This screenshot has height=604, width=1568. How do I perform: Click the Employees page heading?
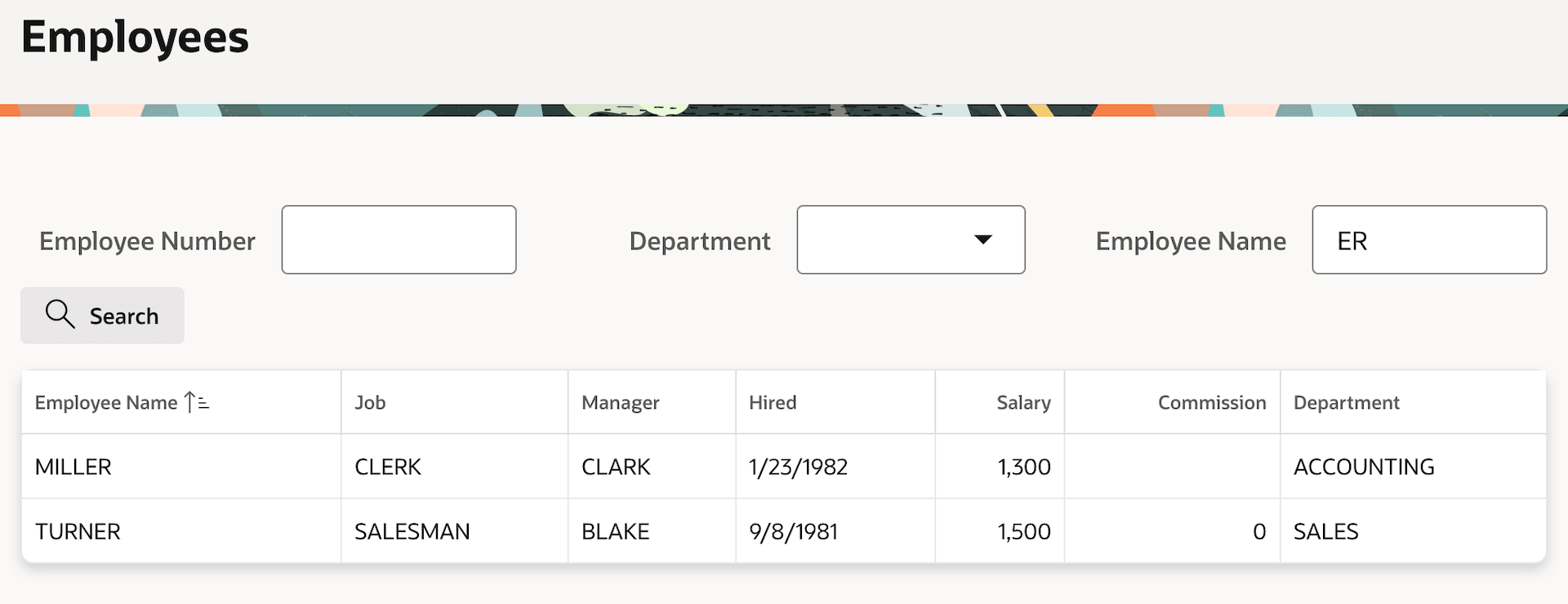[x=135, y=38]
